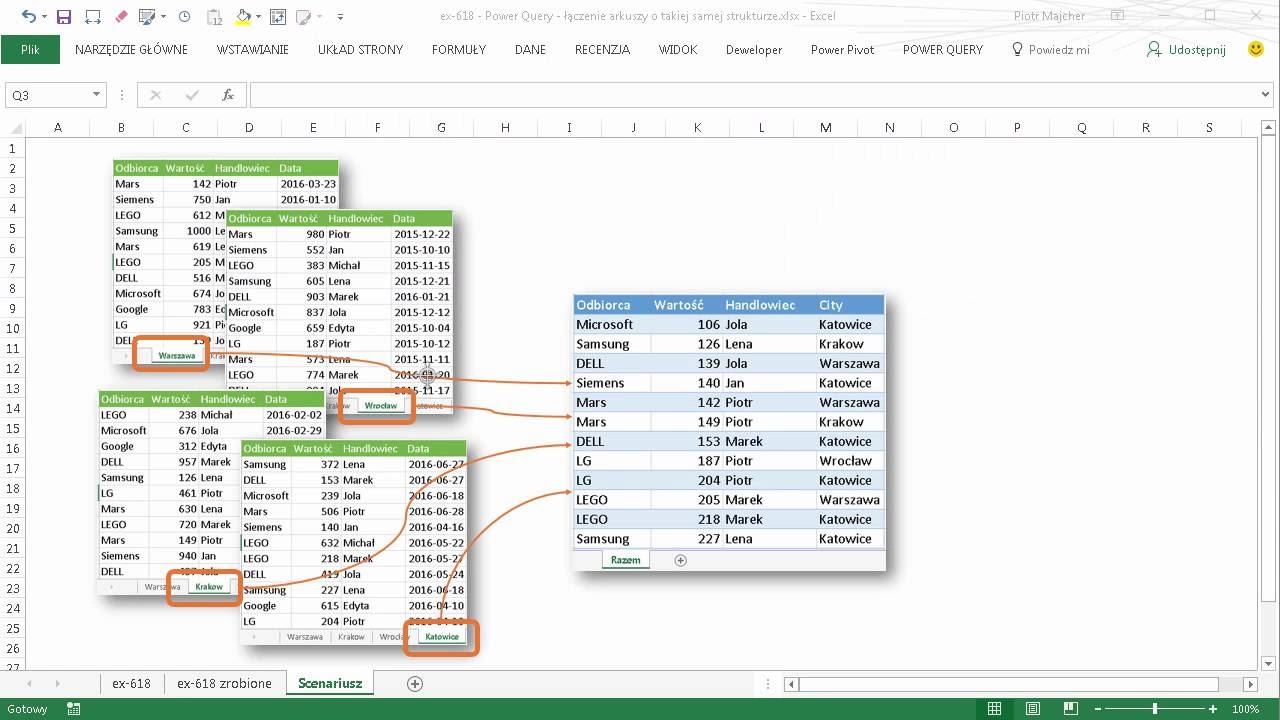This screenshot has height=720, width=1280.
Task: Click the macro recording status bar icon
Action: tap(73, 709)
